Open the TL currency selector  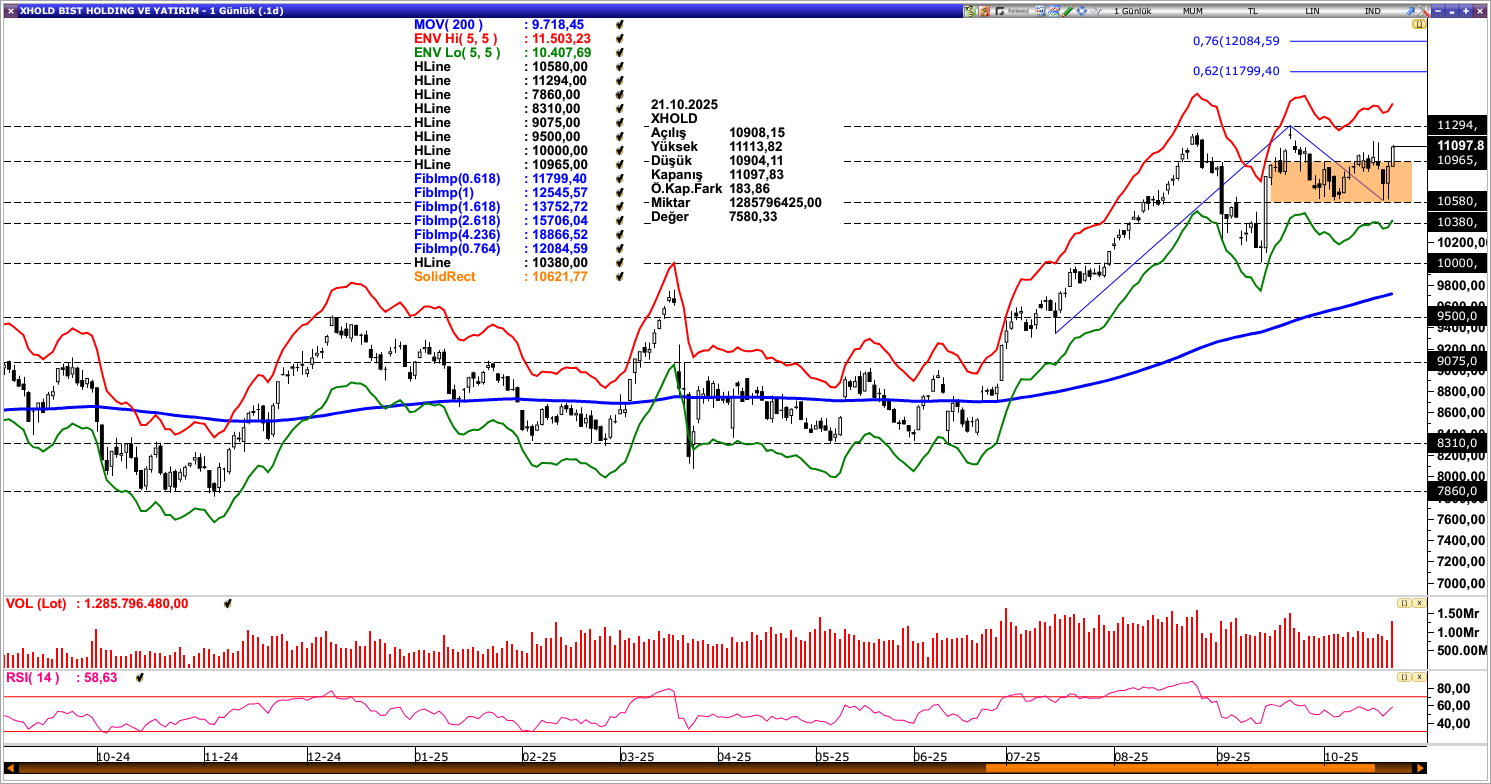click(x=1252, y=11)
